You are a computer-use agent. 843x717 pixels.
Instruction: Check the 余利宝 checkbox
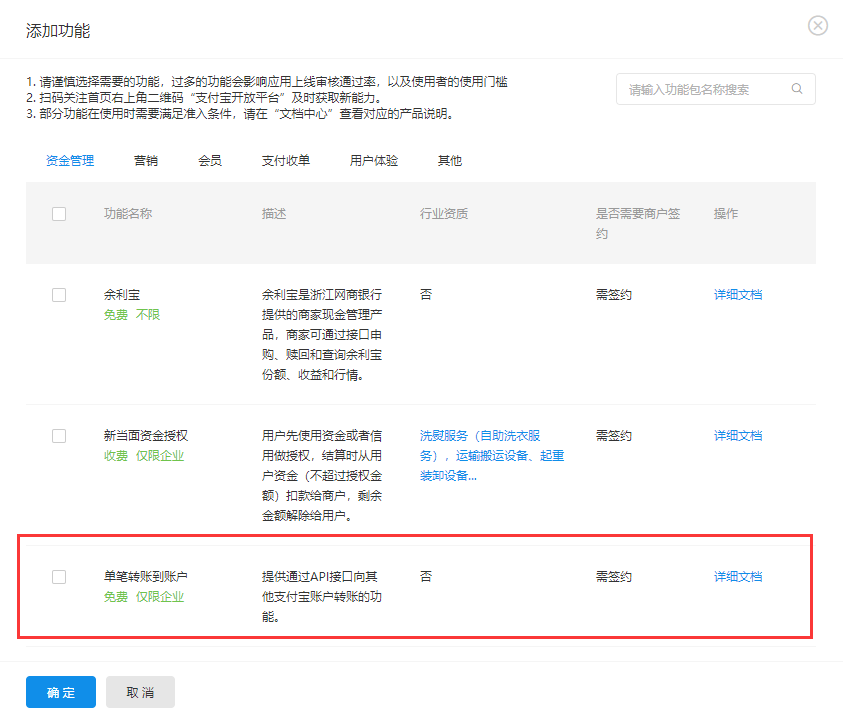(59, 295)
